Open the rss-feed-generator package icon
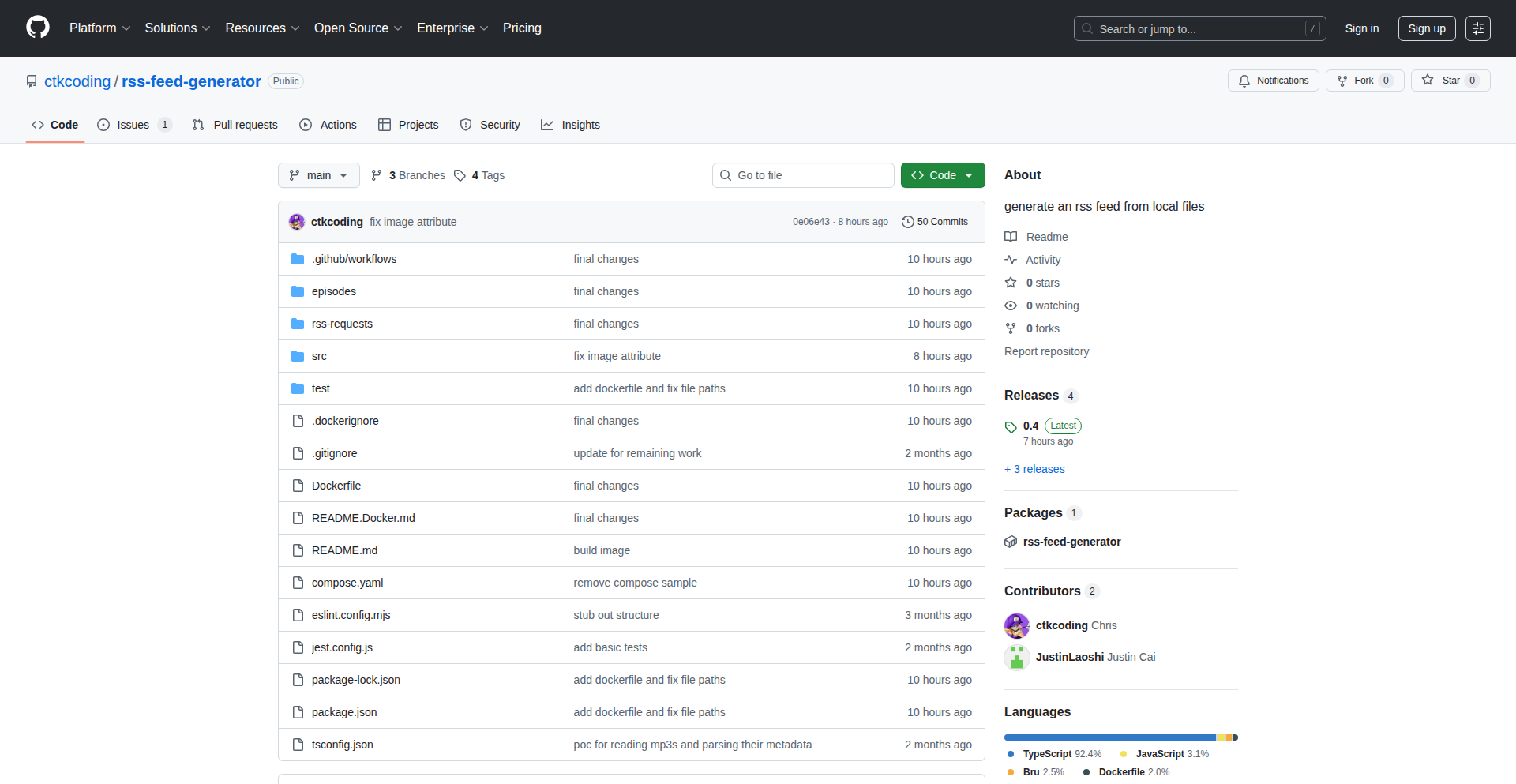 [x=1011, y=542]
